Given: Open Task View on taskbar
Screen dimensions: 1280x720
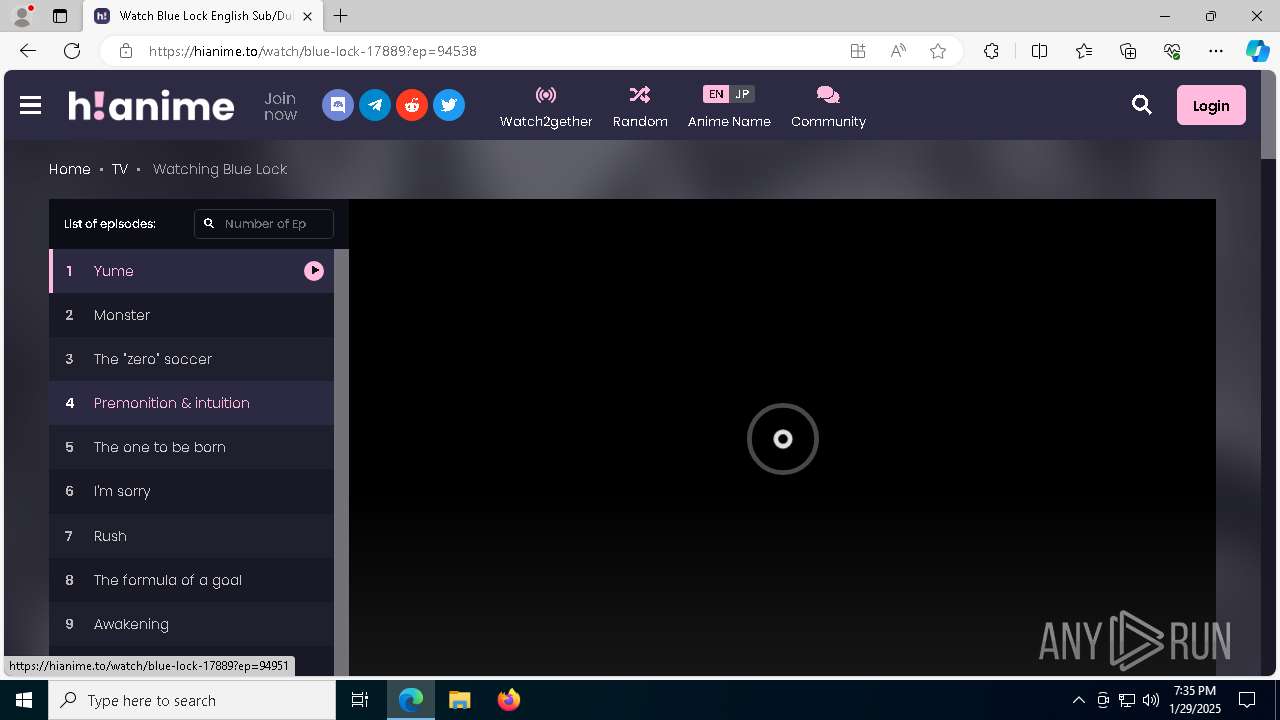Looking at the screenshot, I should pyautogui.click(x=360, y=700).
